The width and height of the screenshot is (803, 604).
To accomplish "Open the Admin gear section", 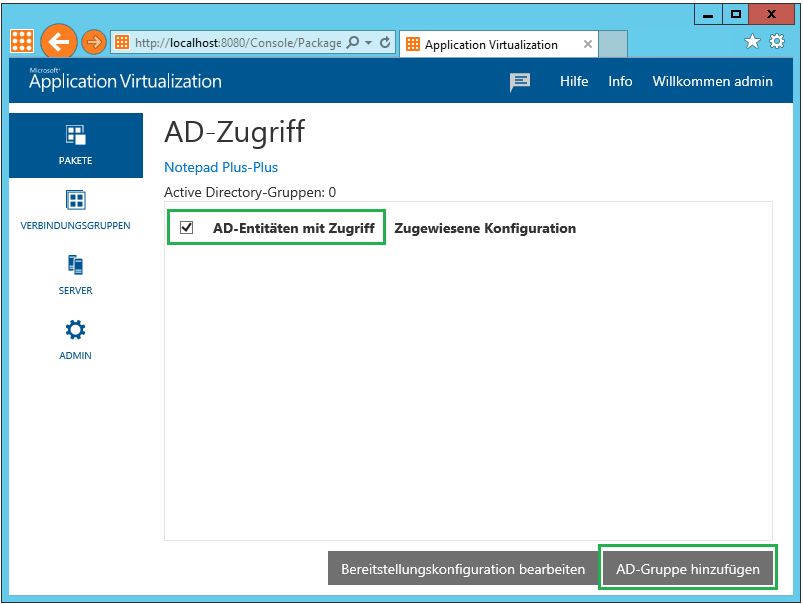I will click(76, 340).
